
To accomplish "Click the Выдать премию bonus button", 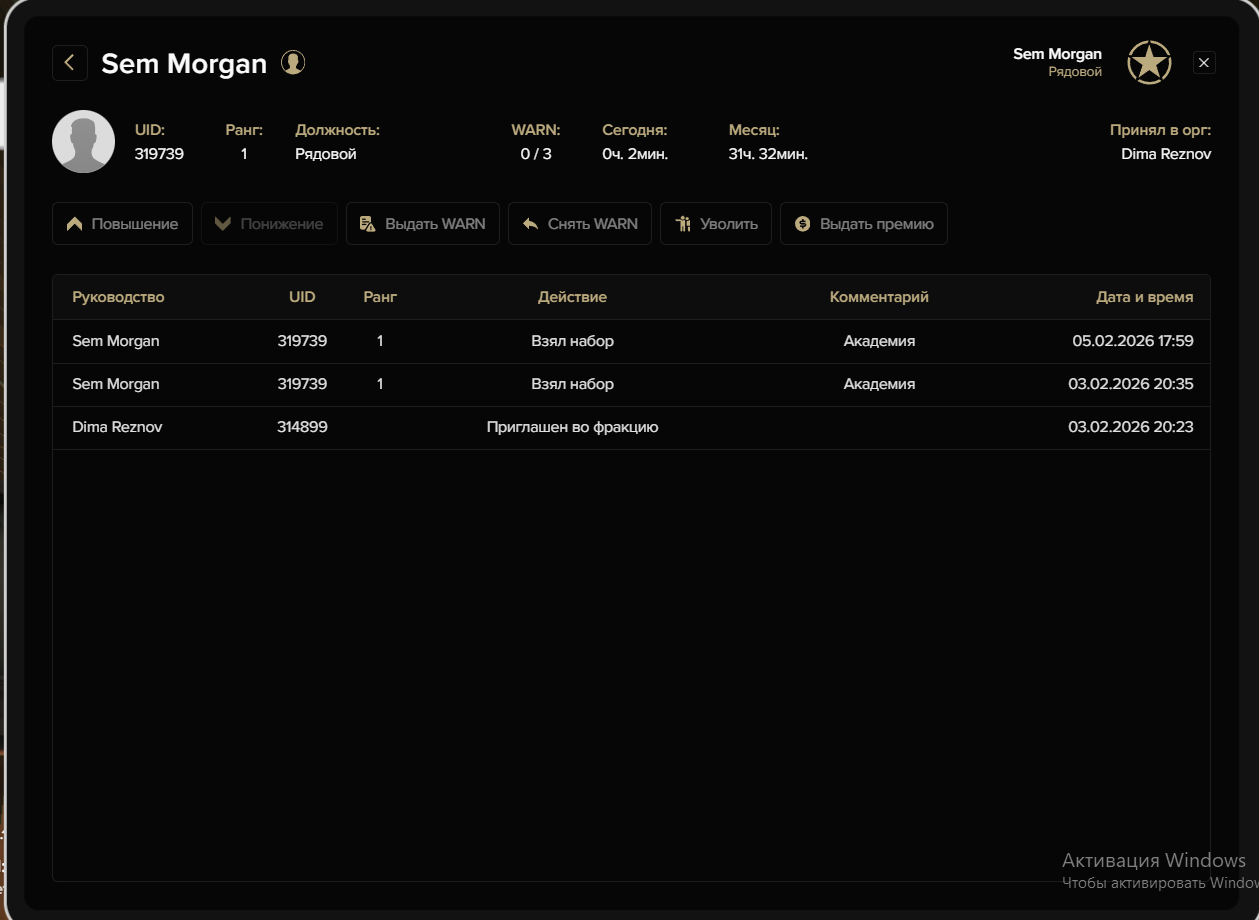I will (x=863, y=224).
